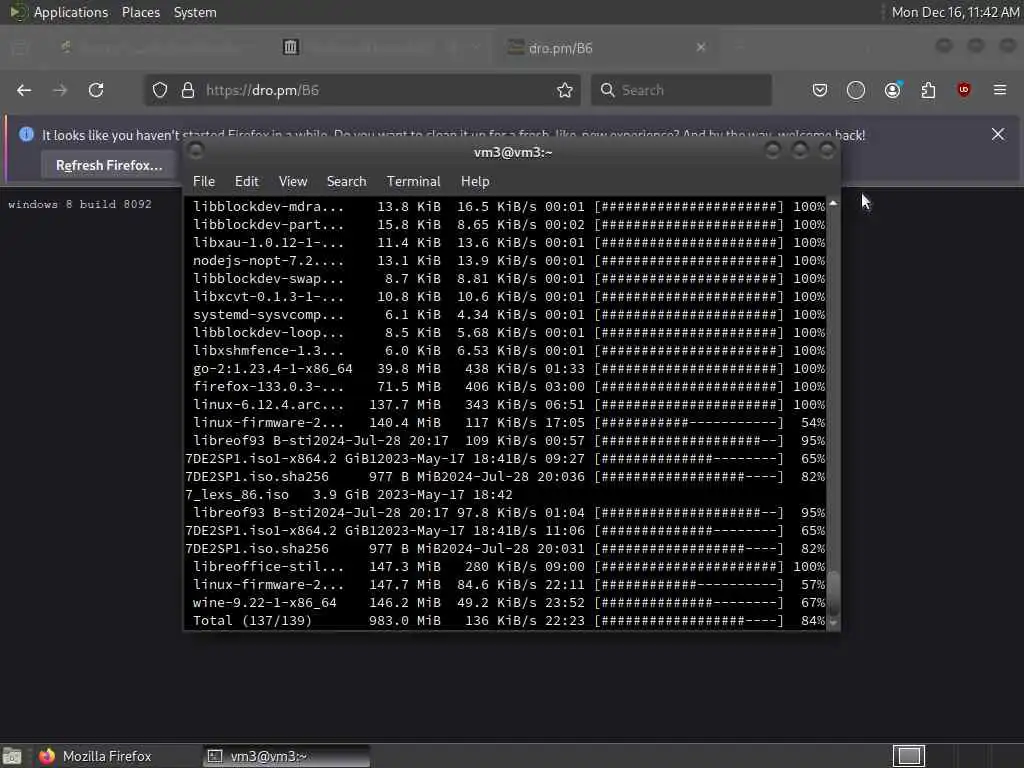Bookmark this page with the star
The height and width of the screenshot is (768, 1024).
565,90
